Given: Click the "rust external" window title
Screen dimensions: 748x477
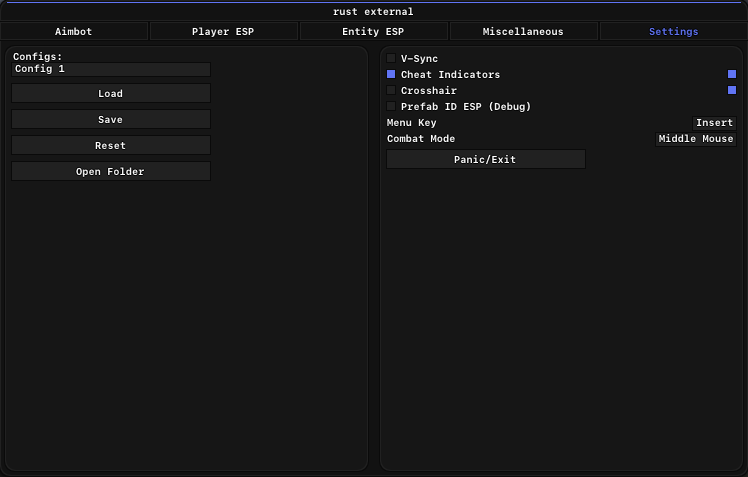Looking at the screenshot, I should (374, 11).
